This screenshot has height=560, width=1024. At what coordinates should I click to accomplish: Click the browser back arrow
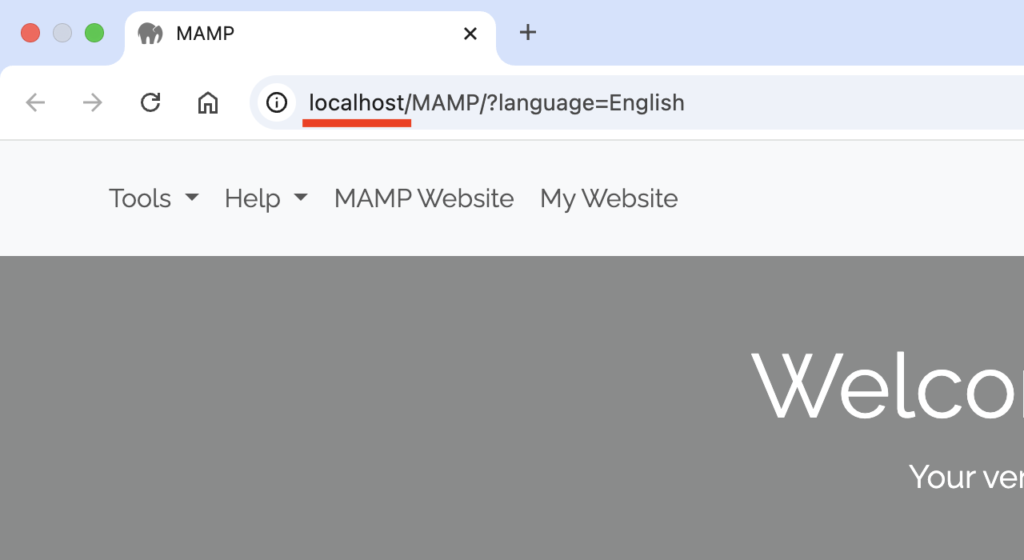click(x=35, y=102)
